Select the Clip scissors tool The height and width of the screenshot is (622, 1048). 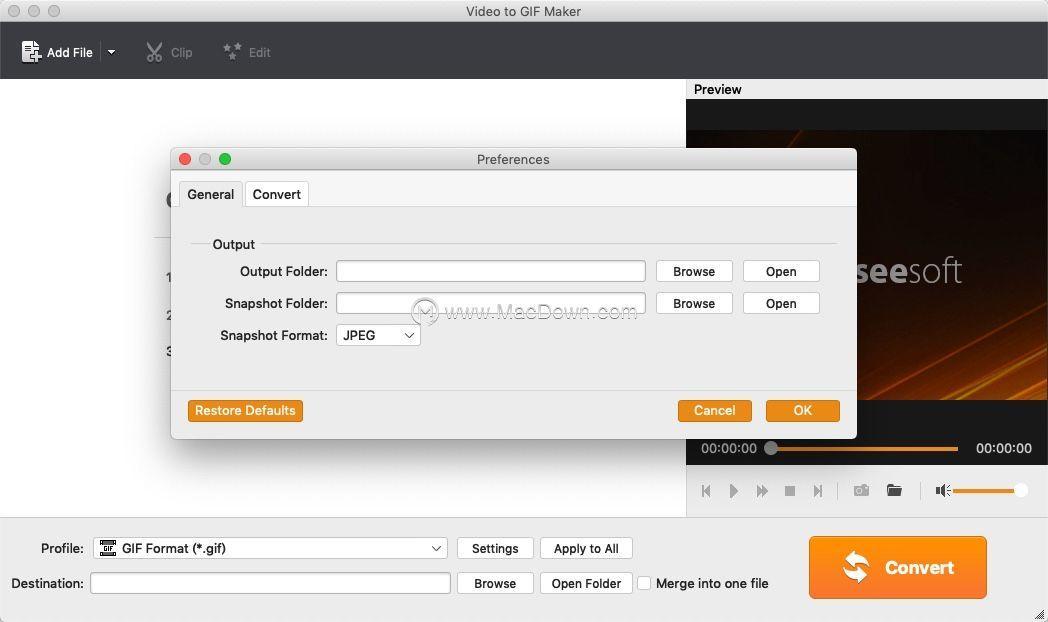(x=154, y=52)
